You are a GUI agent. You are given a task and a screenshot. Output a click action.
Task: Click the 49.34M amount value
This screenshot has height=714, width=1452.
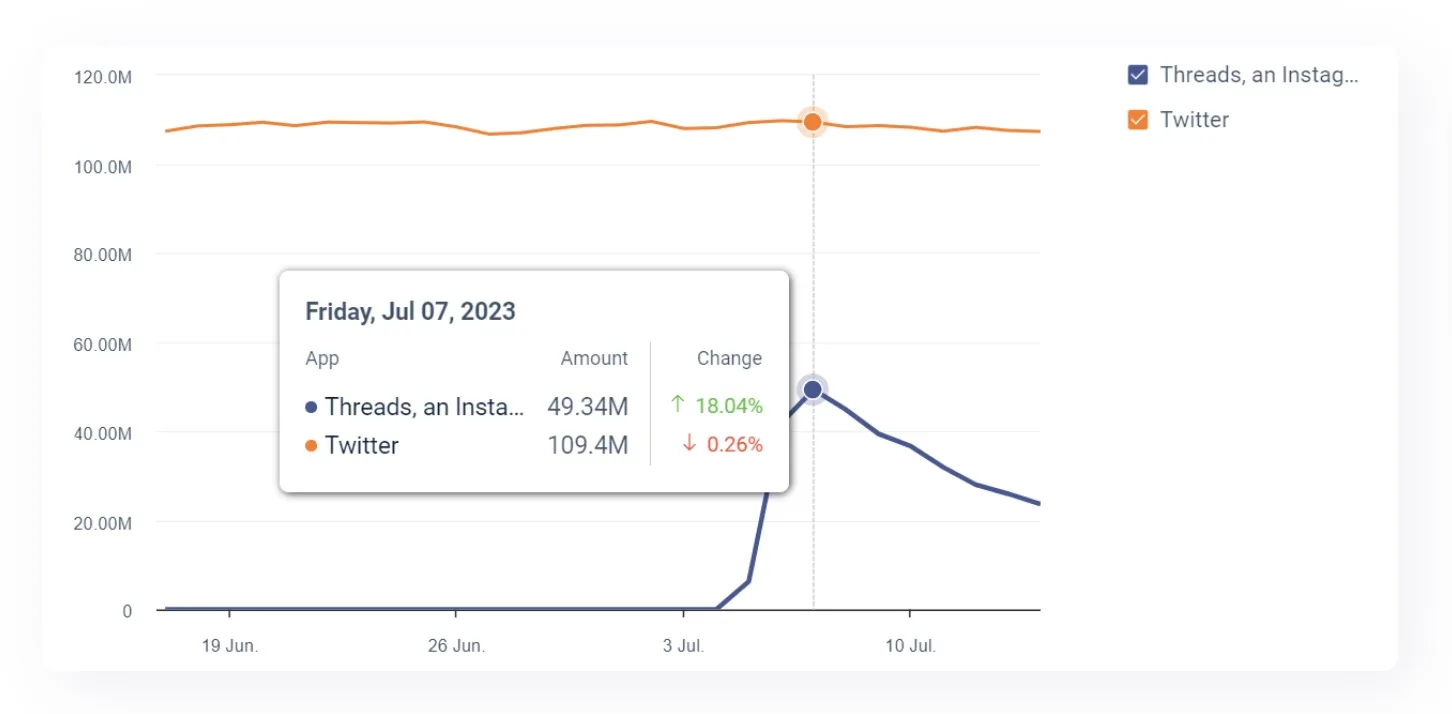(587, 406)
